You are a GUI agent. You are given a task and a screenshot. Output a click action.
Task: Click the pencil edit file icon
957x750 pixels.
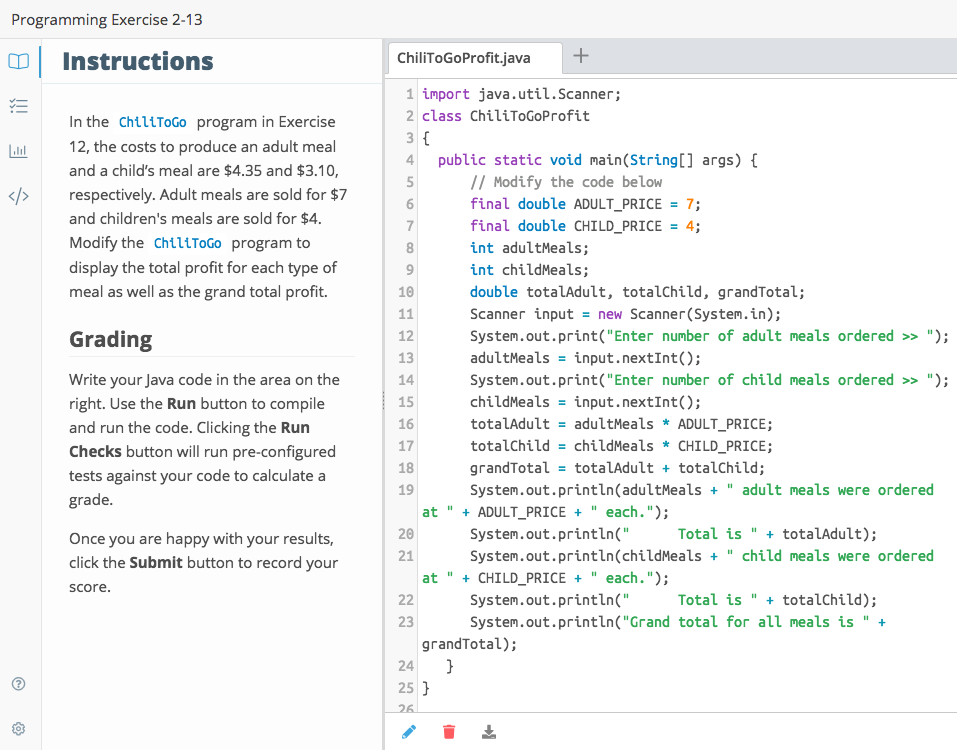[x=409, y=732]
